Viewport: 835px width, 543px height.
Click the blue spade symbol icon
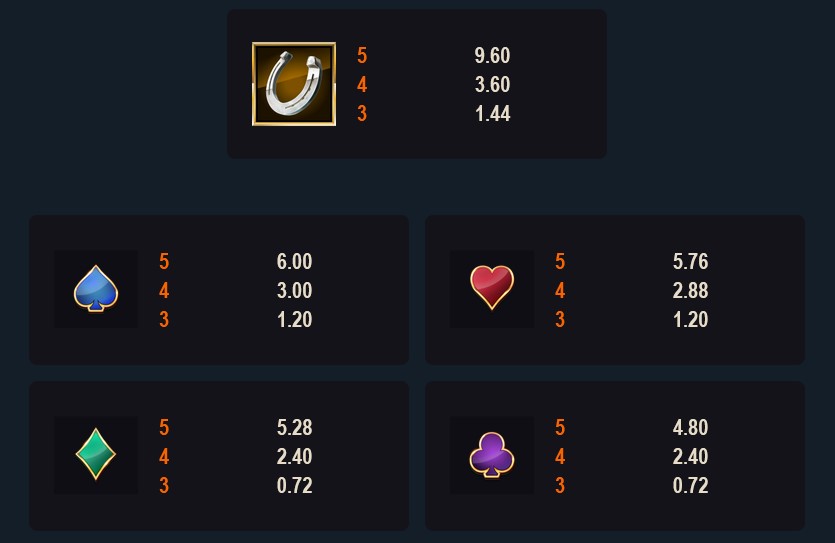tap(96, 289)
